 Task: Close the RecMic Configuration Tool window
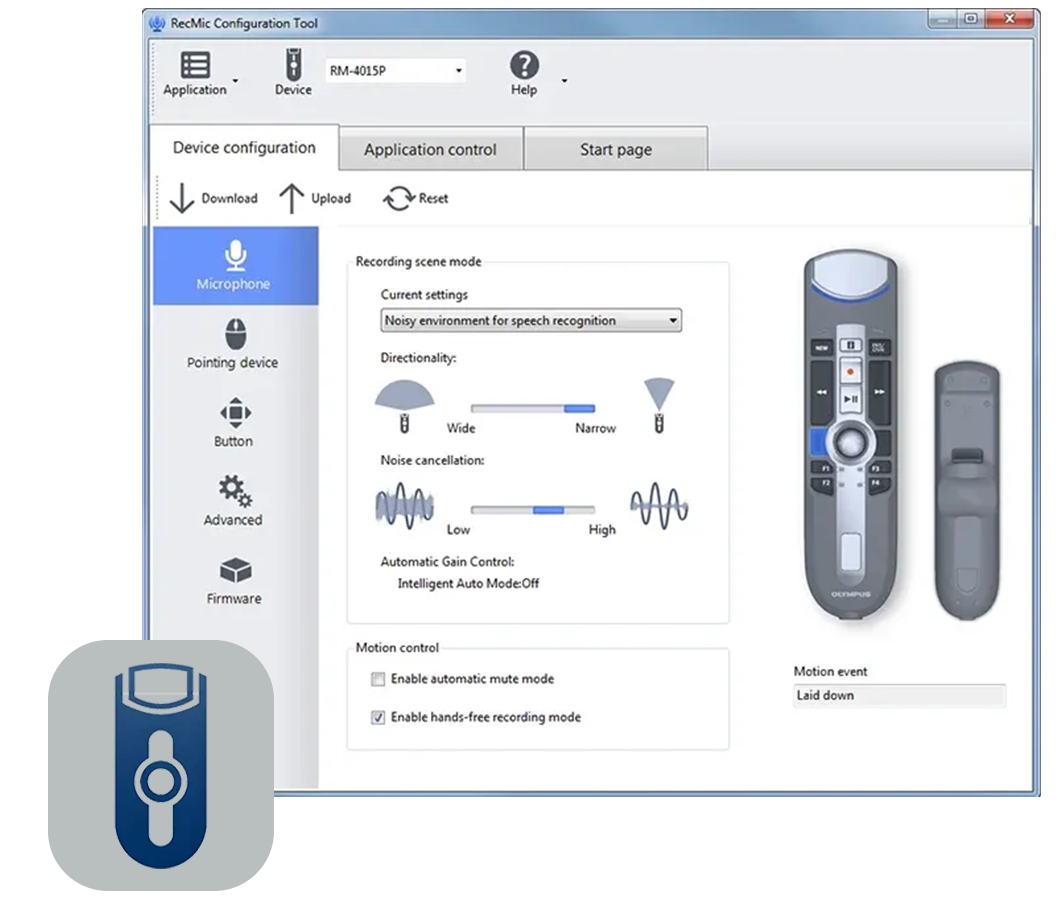(1010, 19)
